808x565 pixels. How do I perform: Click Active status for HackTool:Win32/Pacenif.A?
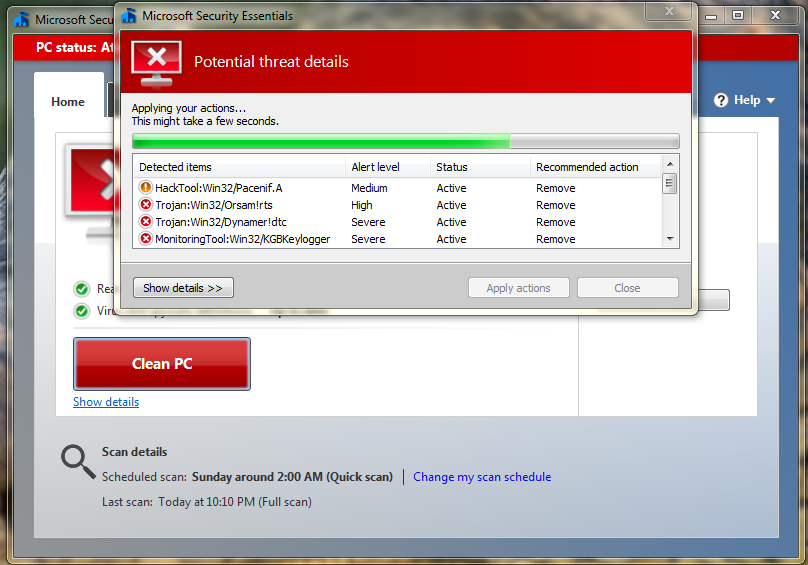[451, 188]
